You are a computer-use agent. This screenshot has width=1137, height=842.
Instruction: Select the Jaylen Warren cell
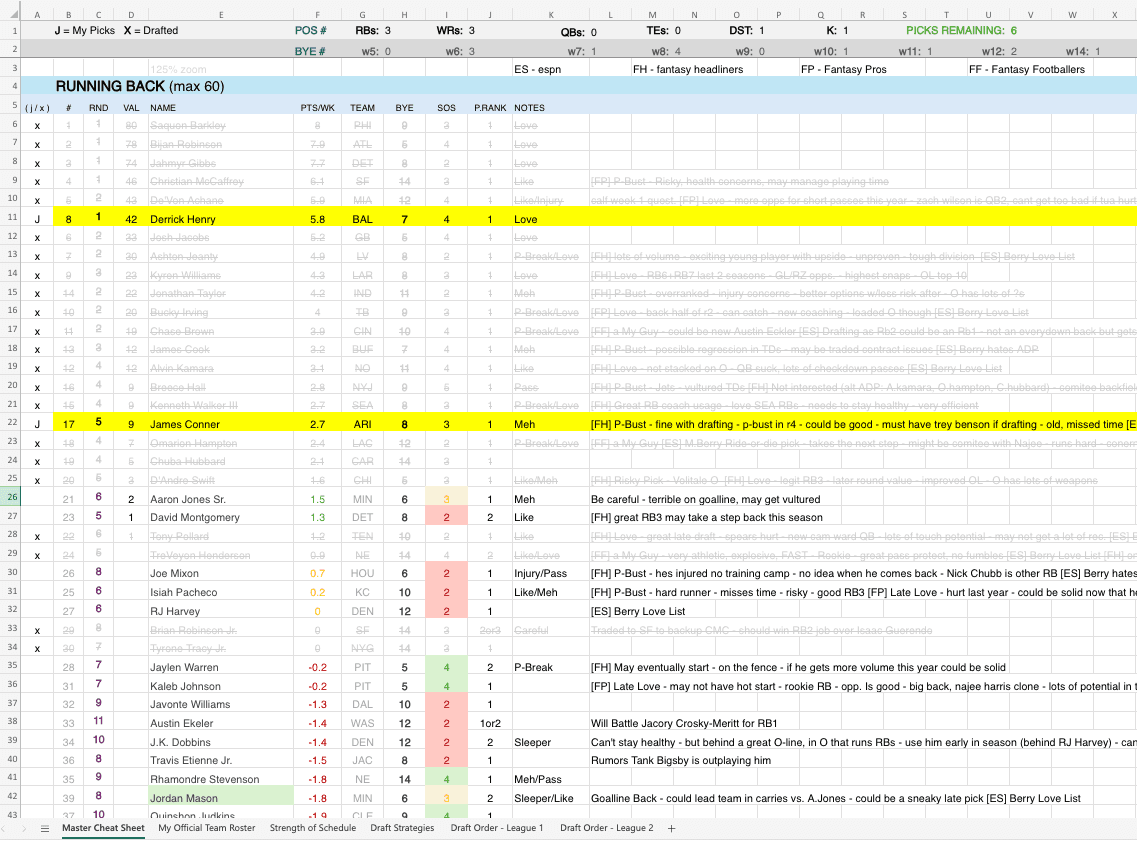click(x=220, y=667)
